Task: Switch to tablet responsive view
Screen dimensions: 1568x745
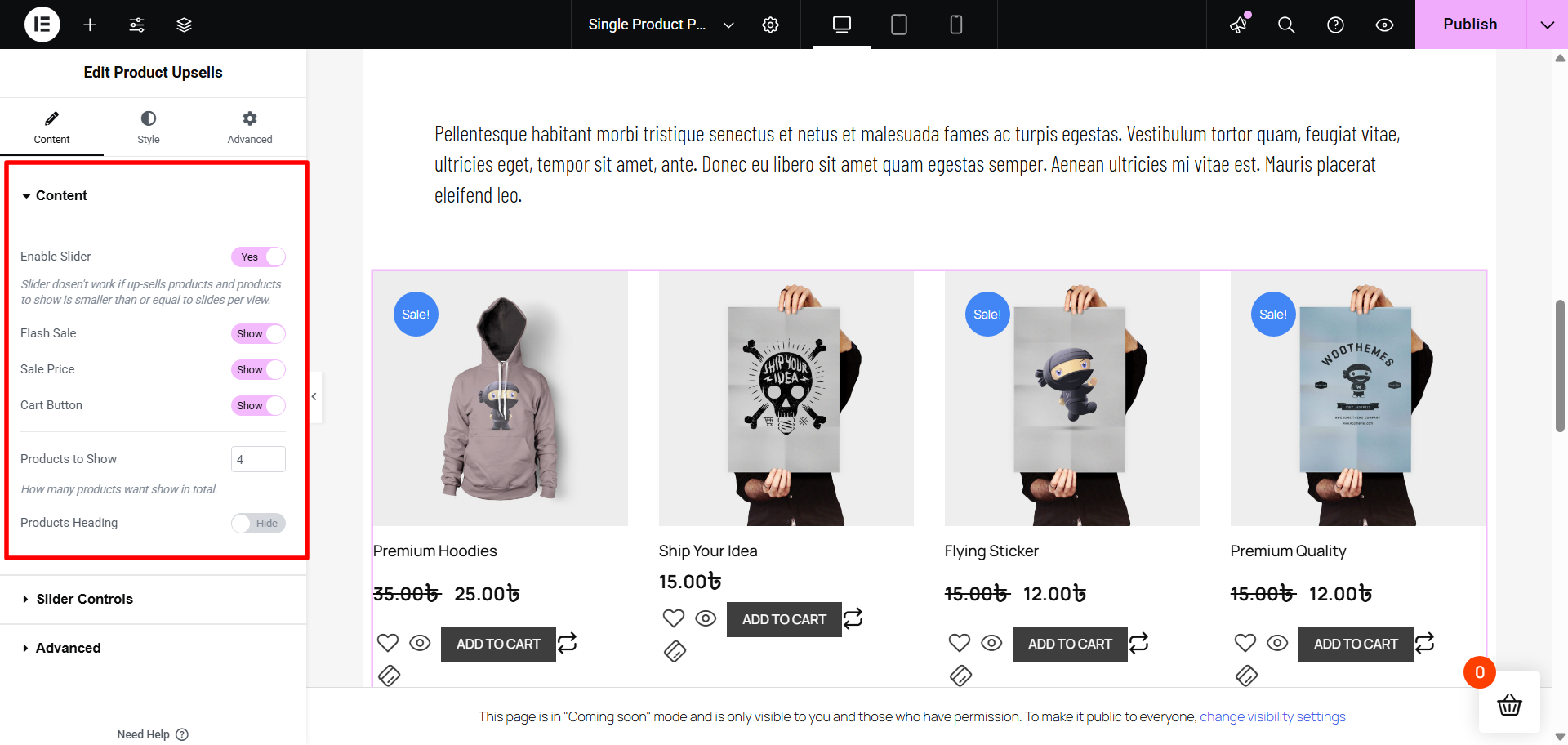Action: 898,25
